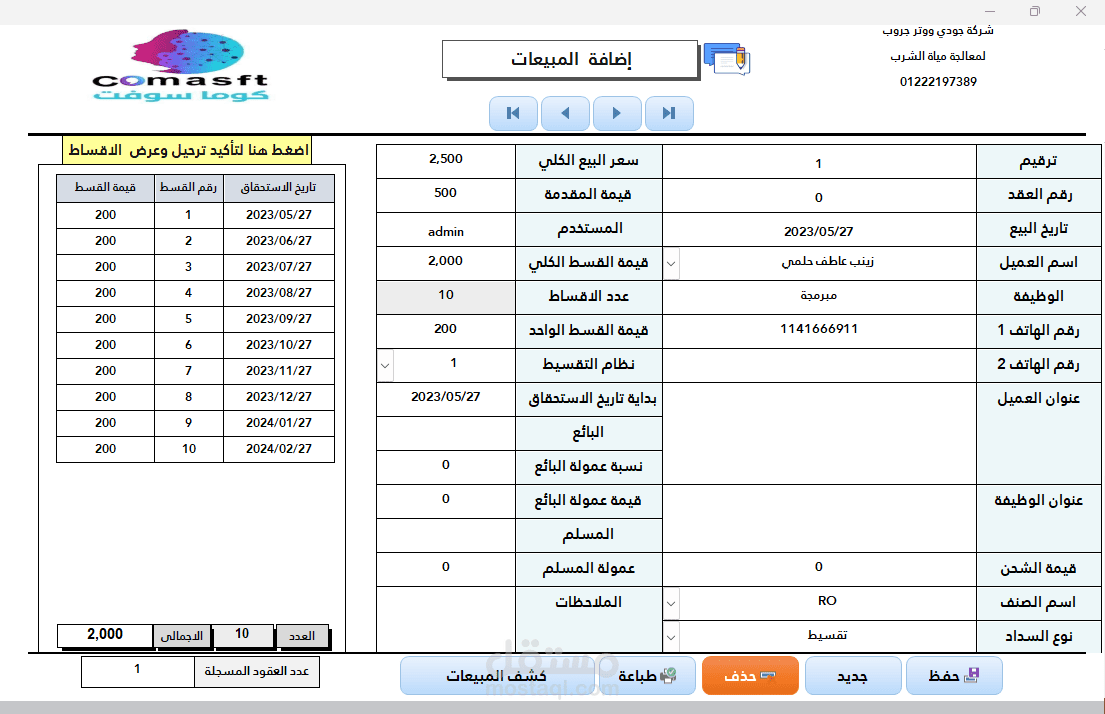This screenshot has width=1105, height=714.
Task: Click قيمة القسط column header
Action: [x=105, y=188]
